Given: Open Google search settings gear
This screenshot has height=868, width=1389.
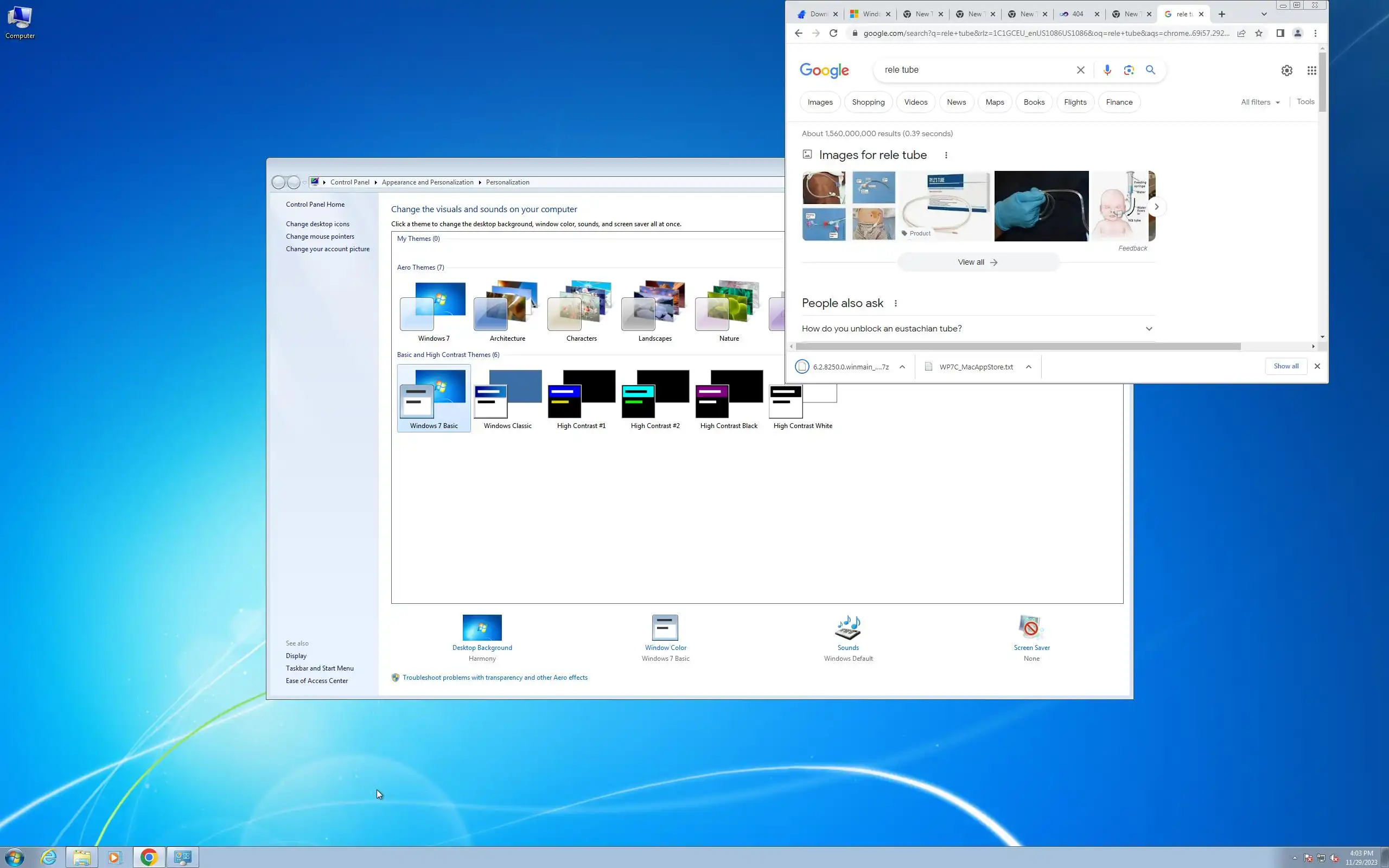Looking at the screenshot, I should pyautogui.click(x=1287, y=71).
